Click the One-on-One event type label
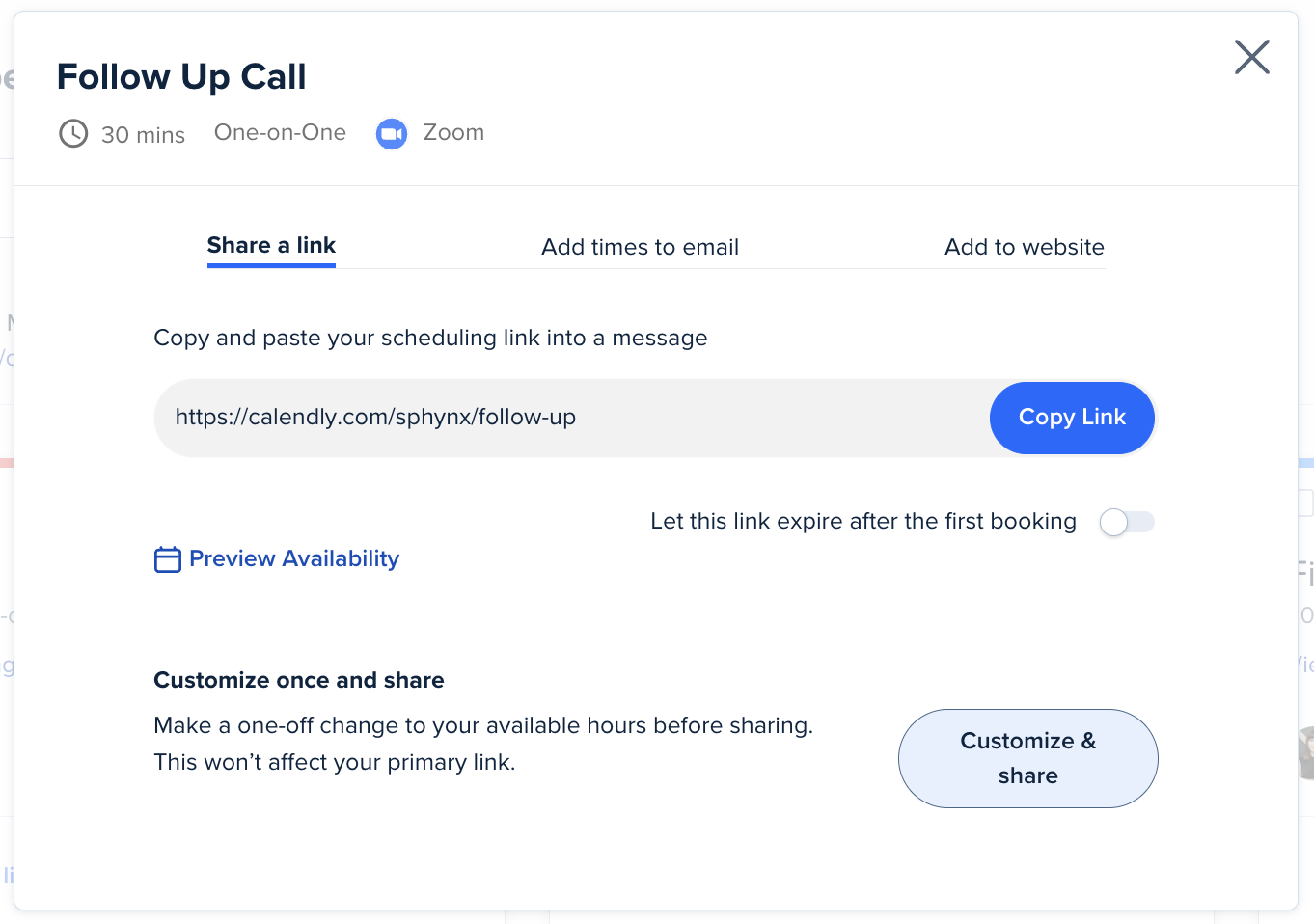The image size is (1314, 924). [280, 132]
